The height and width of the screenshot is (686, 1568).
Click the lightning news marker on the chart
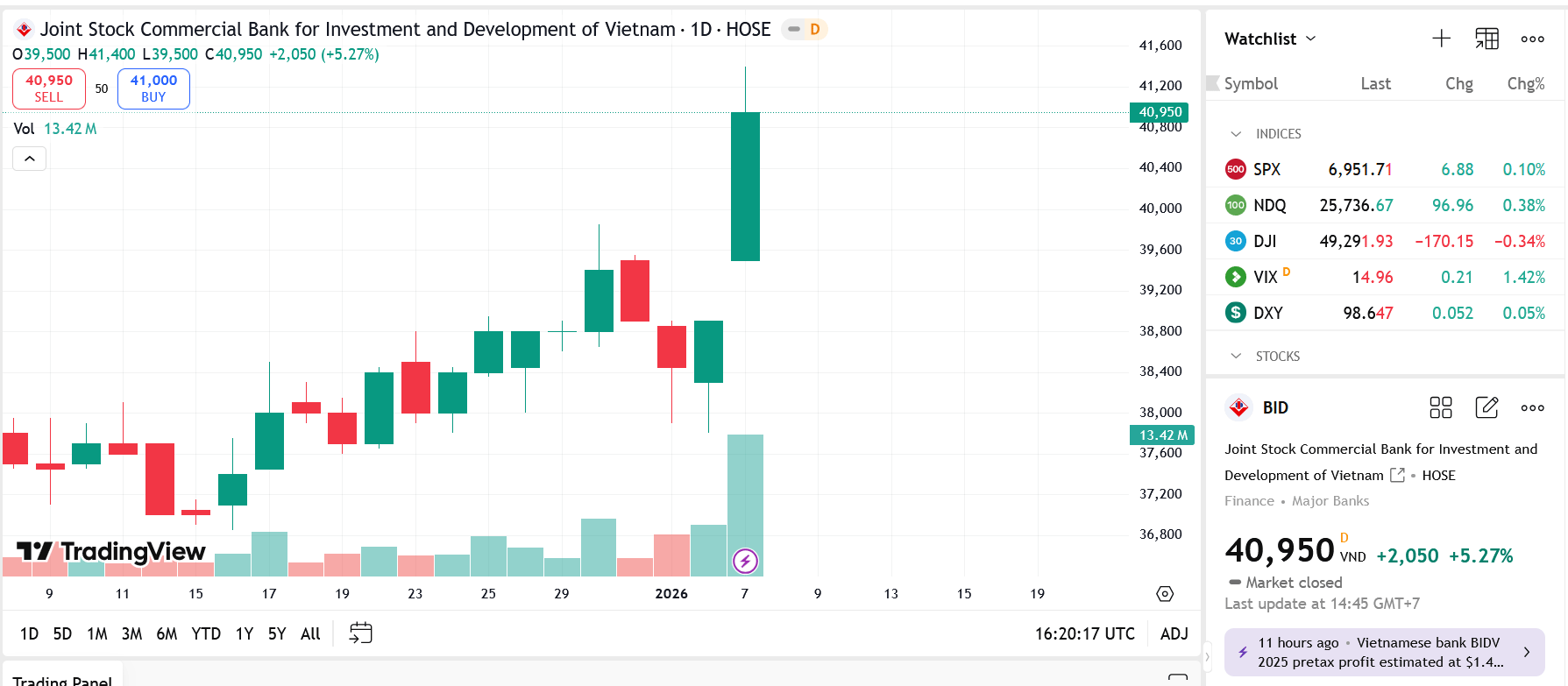pyautogui.click(x=745, y=561)
